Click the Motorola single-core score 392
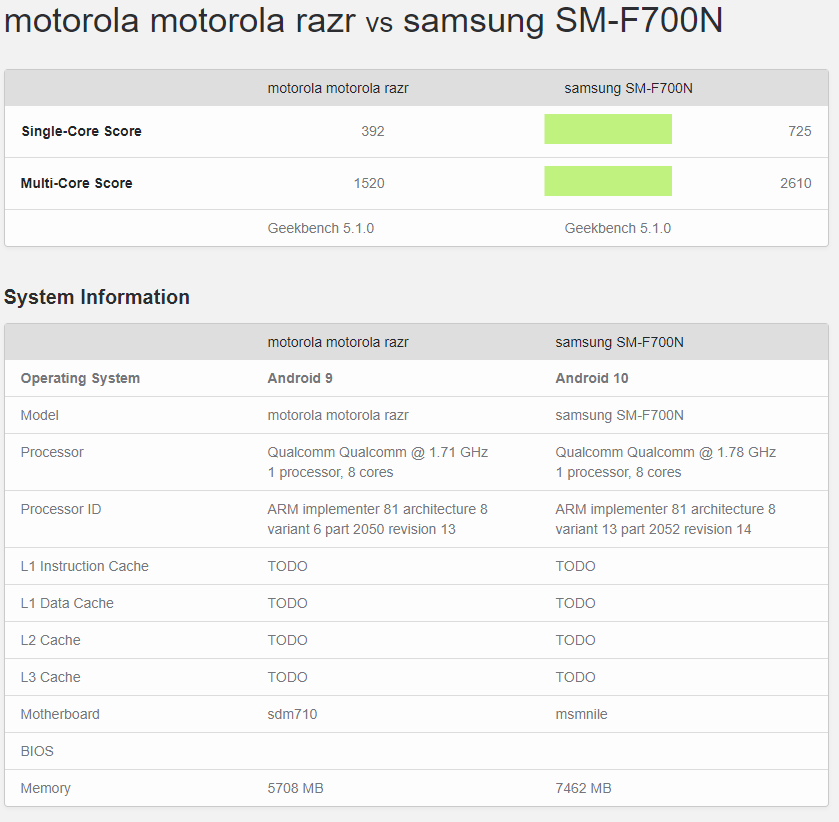Viewport: 839px width, 822px height. click(373, 131)
